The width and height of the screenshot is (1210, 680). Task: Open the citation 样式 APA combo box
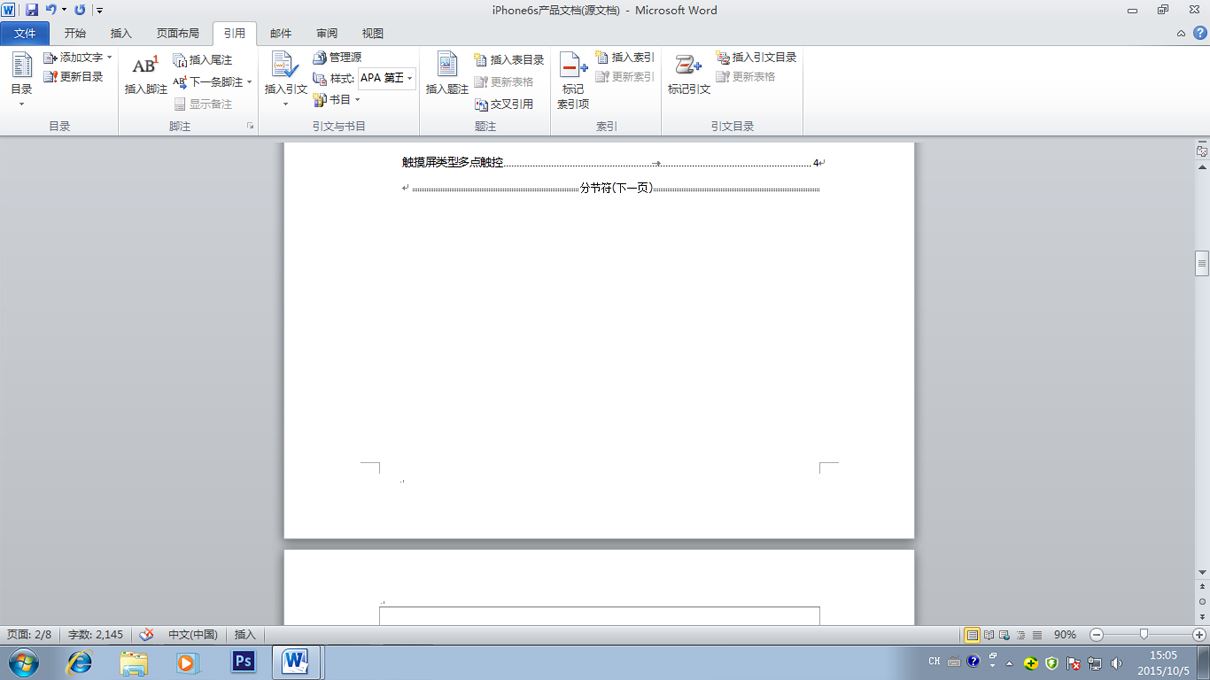pos(387,78)
